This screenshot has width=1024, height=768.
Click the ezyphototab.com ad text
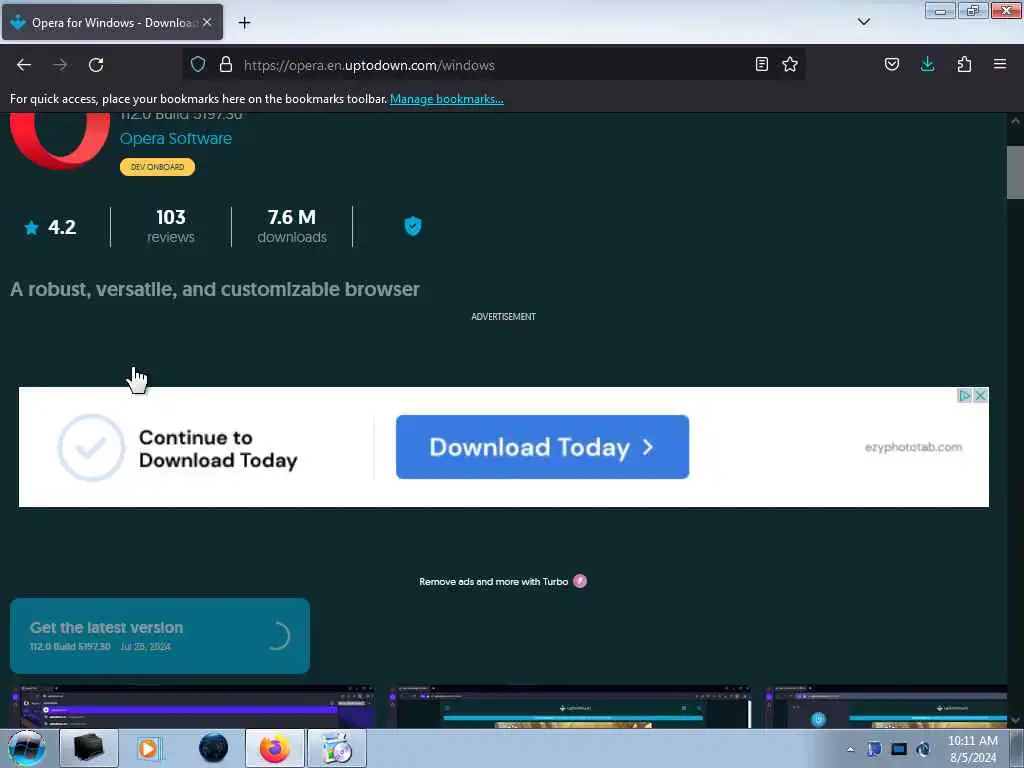[913, 447]
